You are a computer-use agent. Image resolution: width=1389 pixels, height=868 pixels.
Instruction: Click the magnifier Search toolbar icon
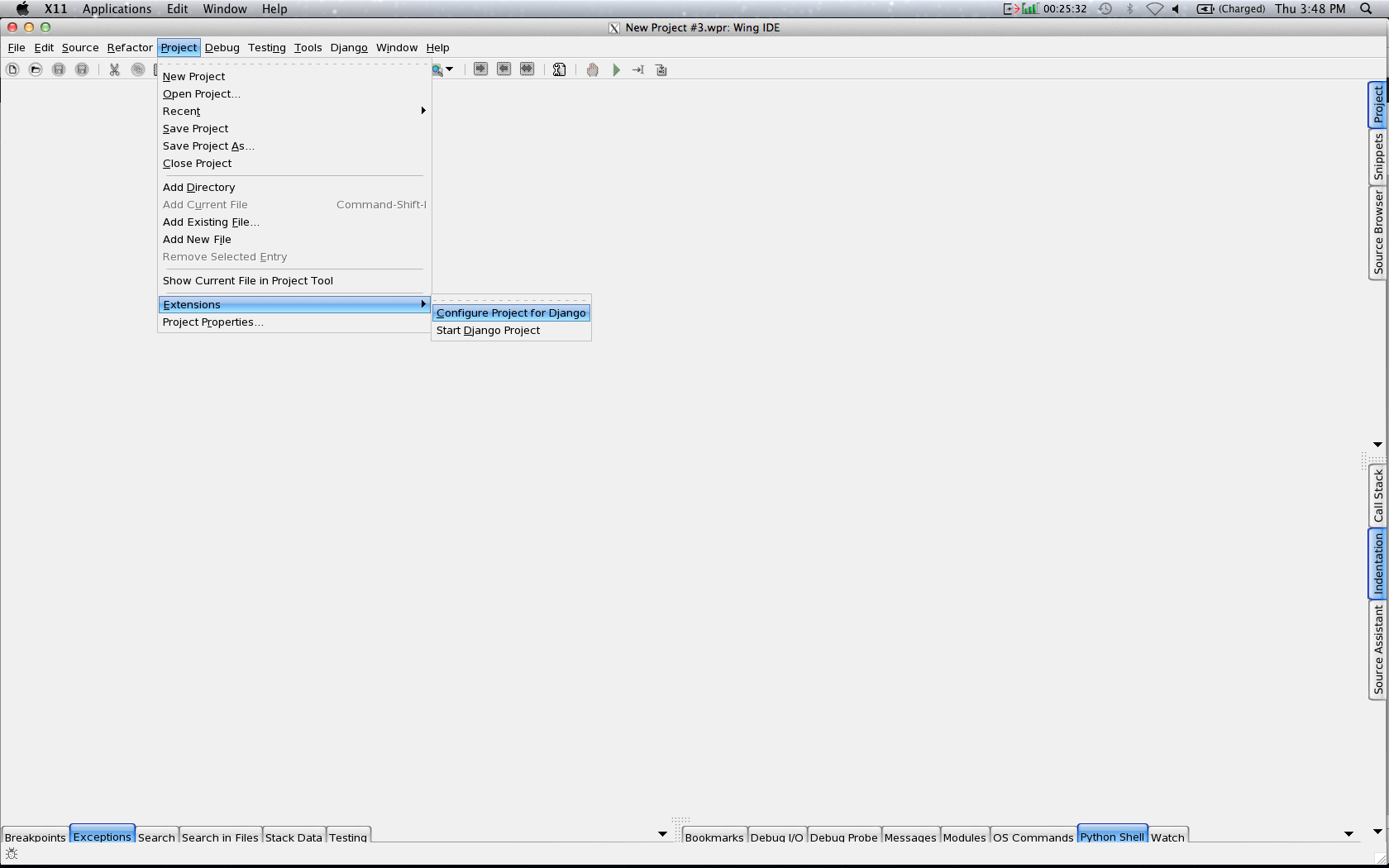437,69
